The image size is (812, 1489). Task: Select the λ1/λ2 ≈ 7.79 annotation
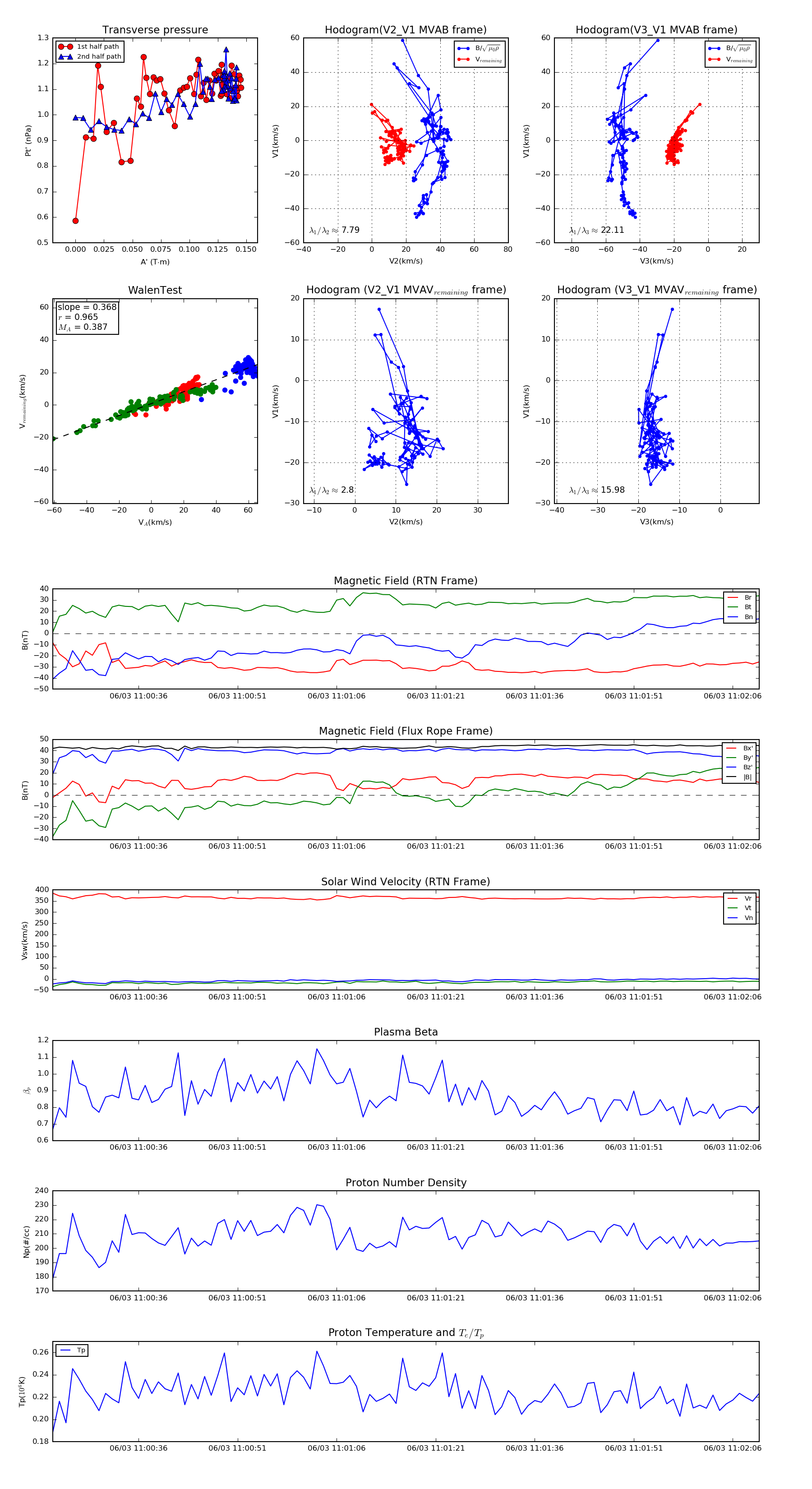[334, 230]
